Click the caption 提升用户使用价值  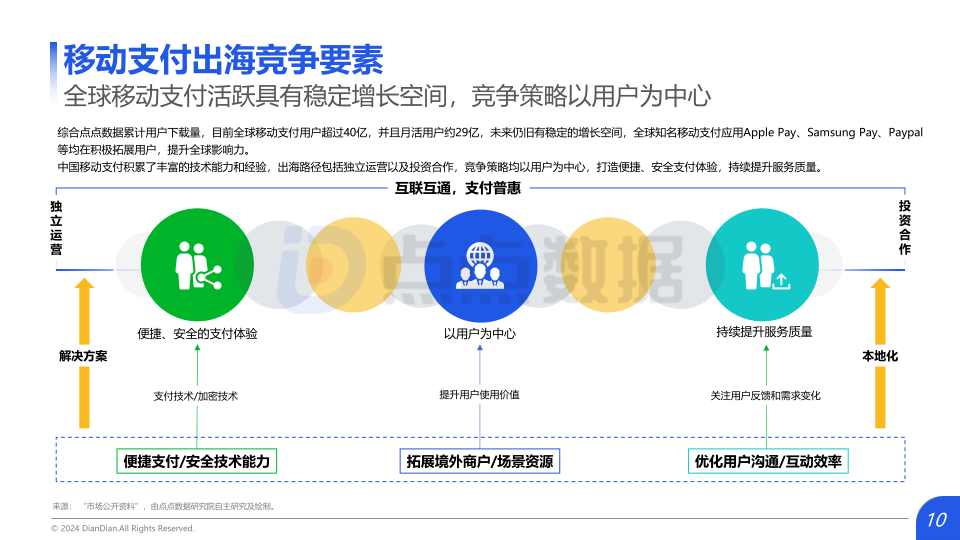click(x=479, y=394)
